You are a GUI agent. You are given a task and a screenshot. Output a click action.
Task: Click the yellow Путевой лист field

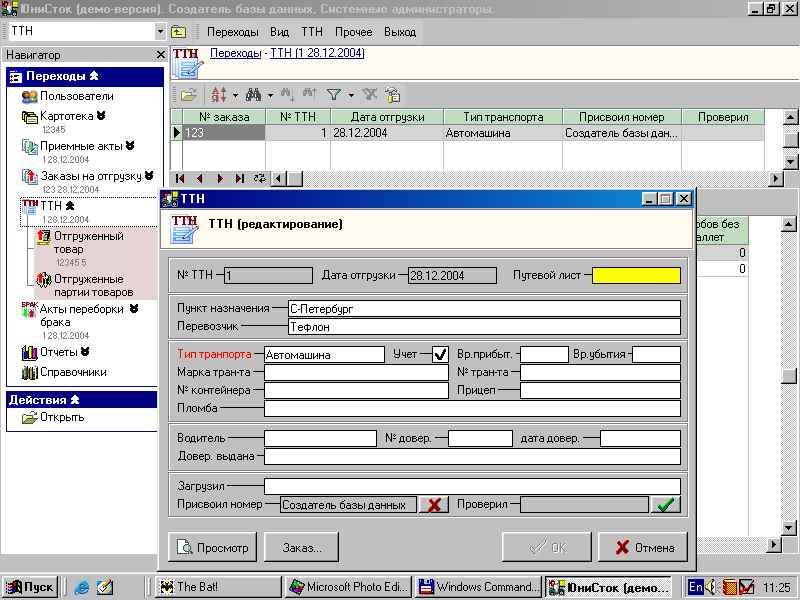pos(636,276)
